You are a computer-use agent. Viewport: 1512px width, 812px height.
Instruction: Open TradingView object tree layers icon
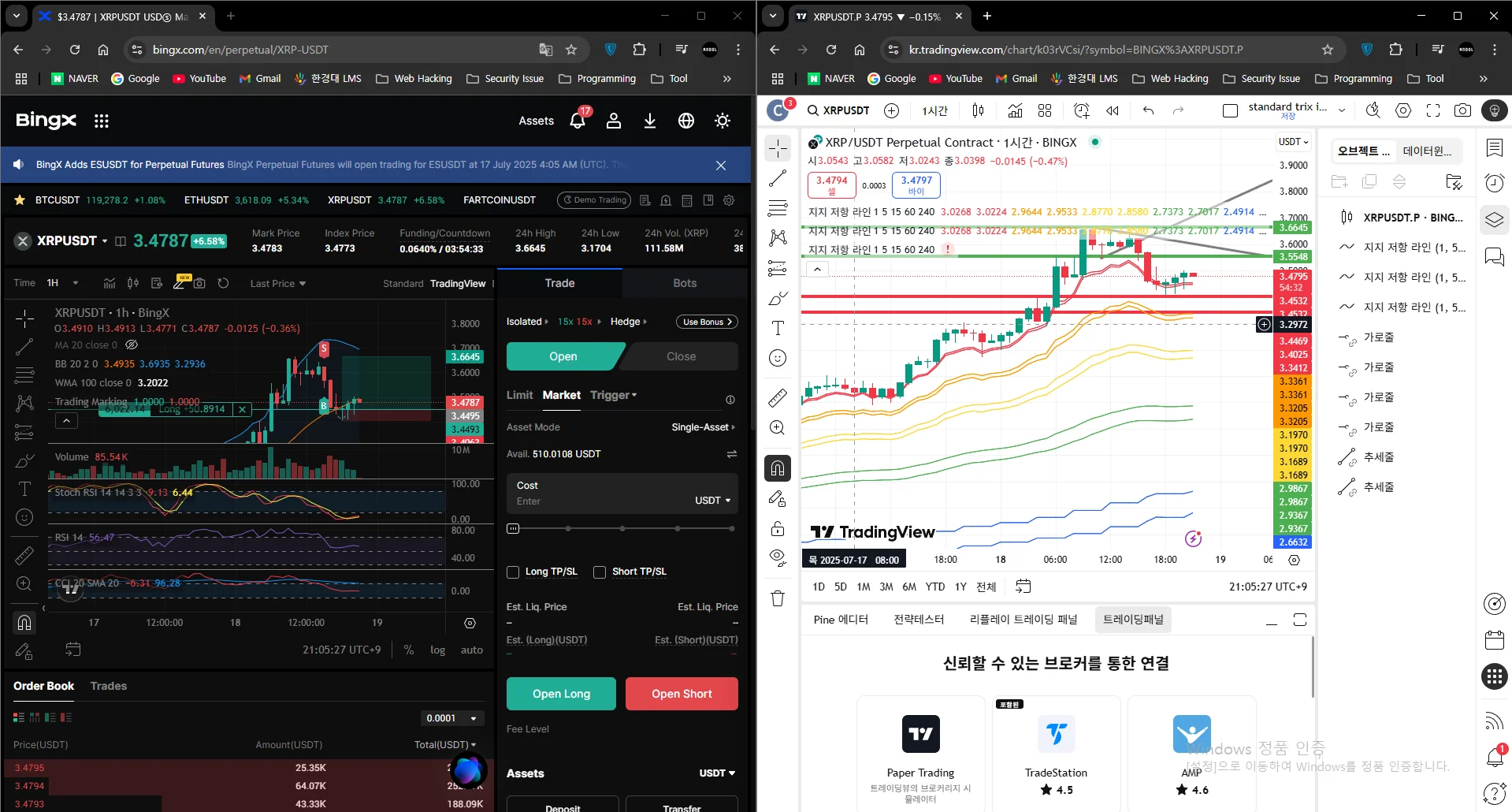click(x=1494, y=219)
